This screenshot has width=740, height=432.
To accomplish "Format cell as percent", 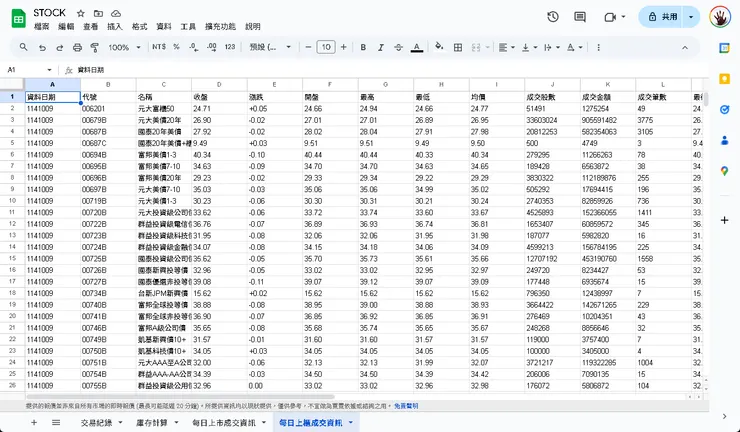I will [176, 47].
